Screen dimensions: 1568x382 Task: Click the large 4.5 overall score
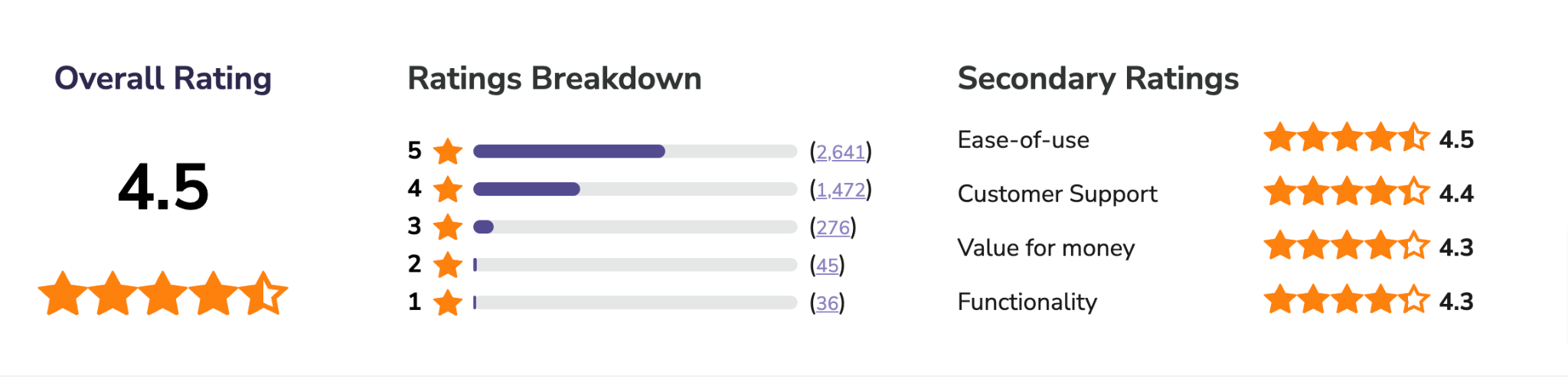[x=163, y=188]
